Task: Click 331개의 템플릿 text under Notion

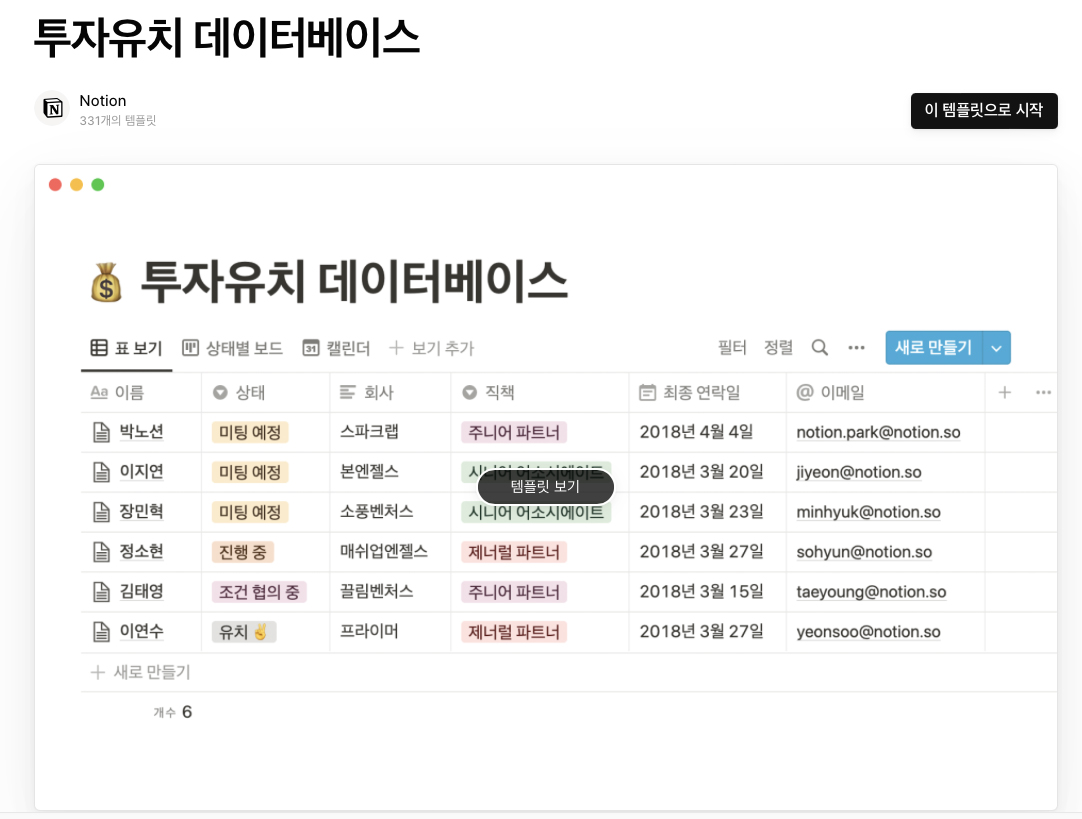Action: click(118, 121)
